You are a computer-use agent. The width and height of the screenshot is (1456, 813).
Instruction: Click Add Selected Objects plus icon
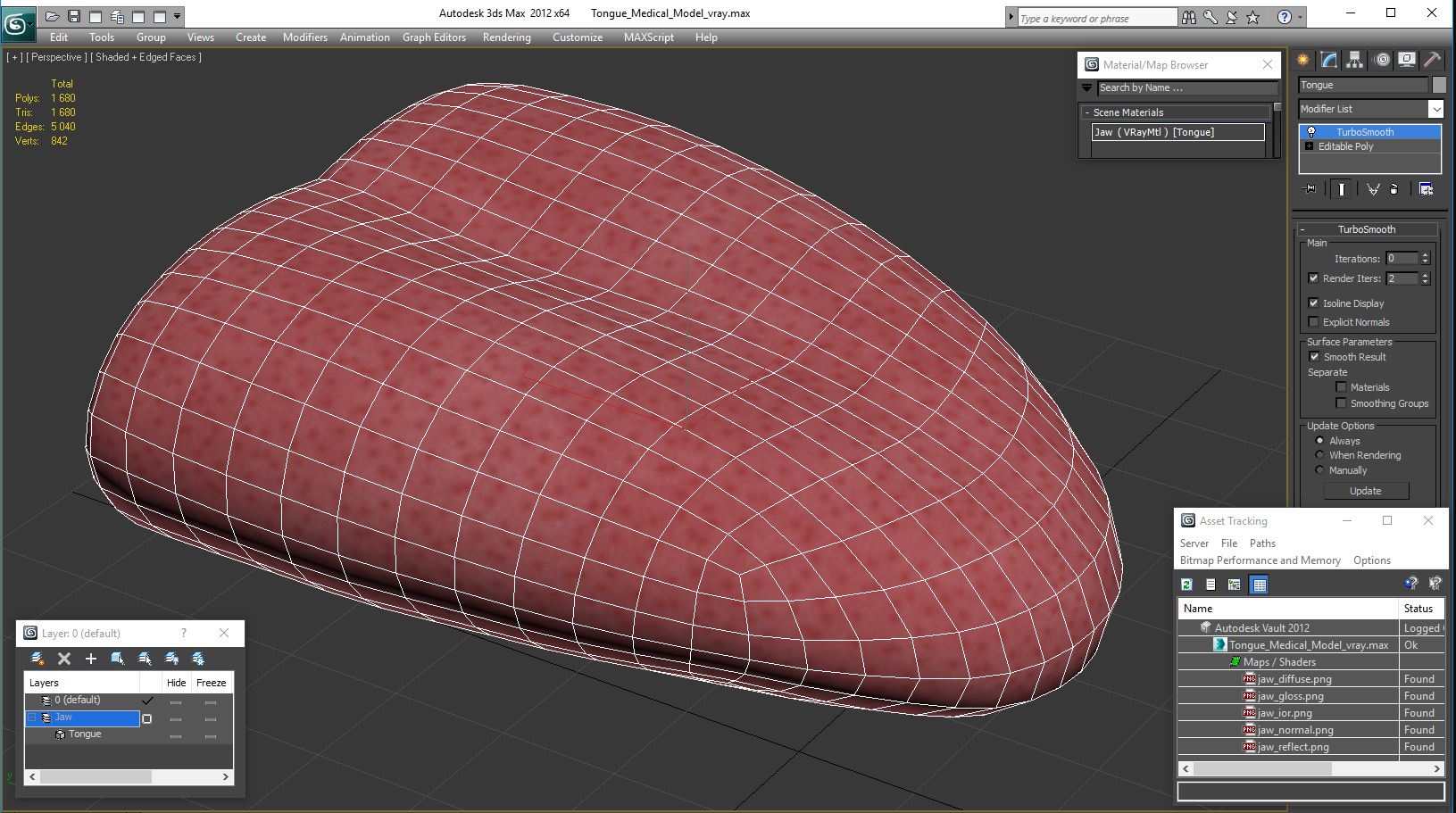pyautogui.click(x=91, y=659)
